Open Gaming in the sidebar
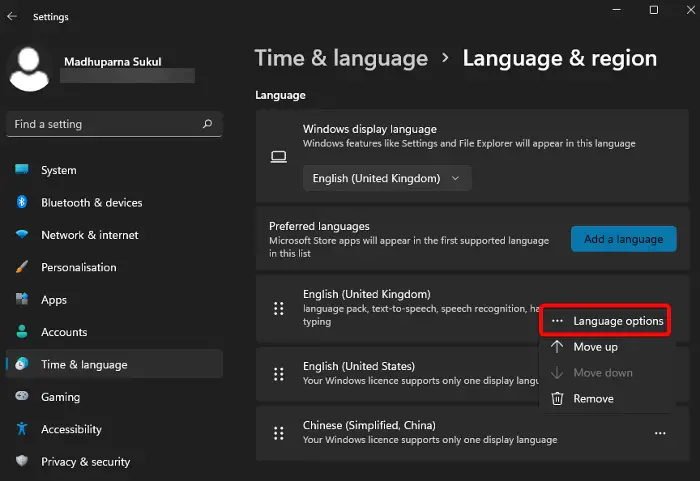Image resolution: width=700 pixels, height=481 pixels. (114, 397)
